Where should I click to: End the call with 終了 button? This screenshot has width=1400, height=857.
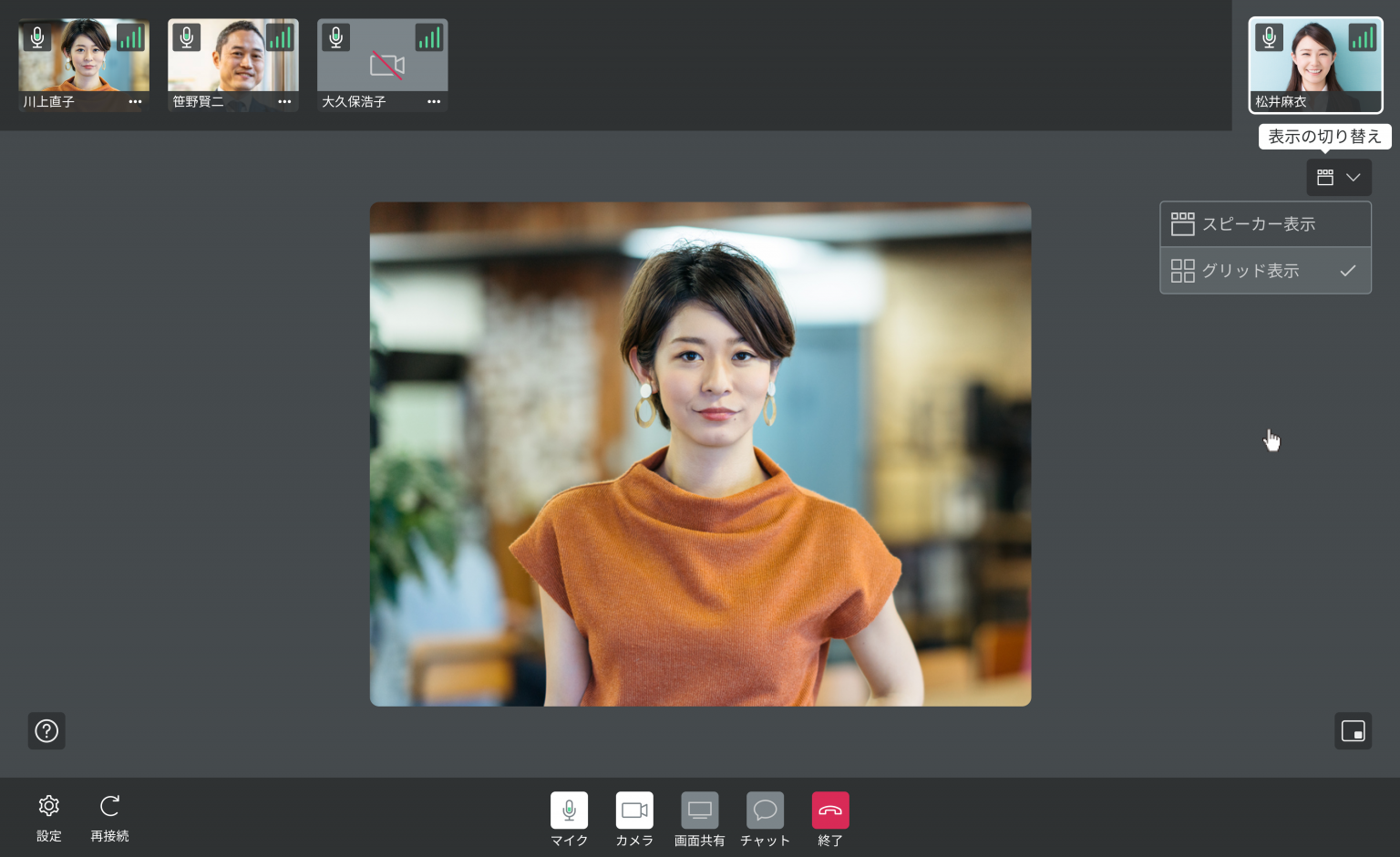(829, 811)
